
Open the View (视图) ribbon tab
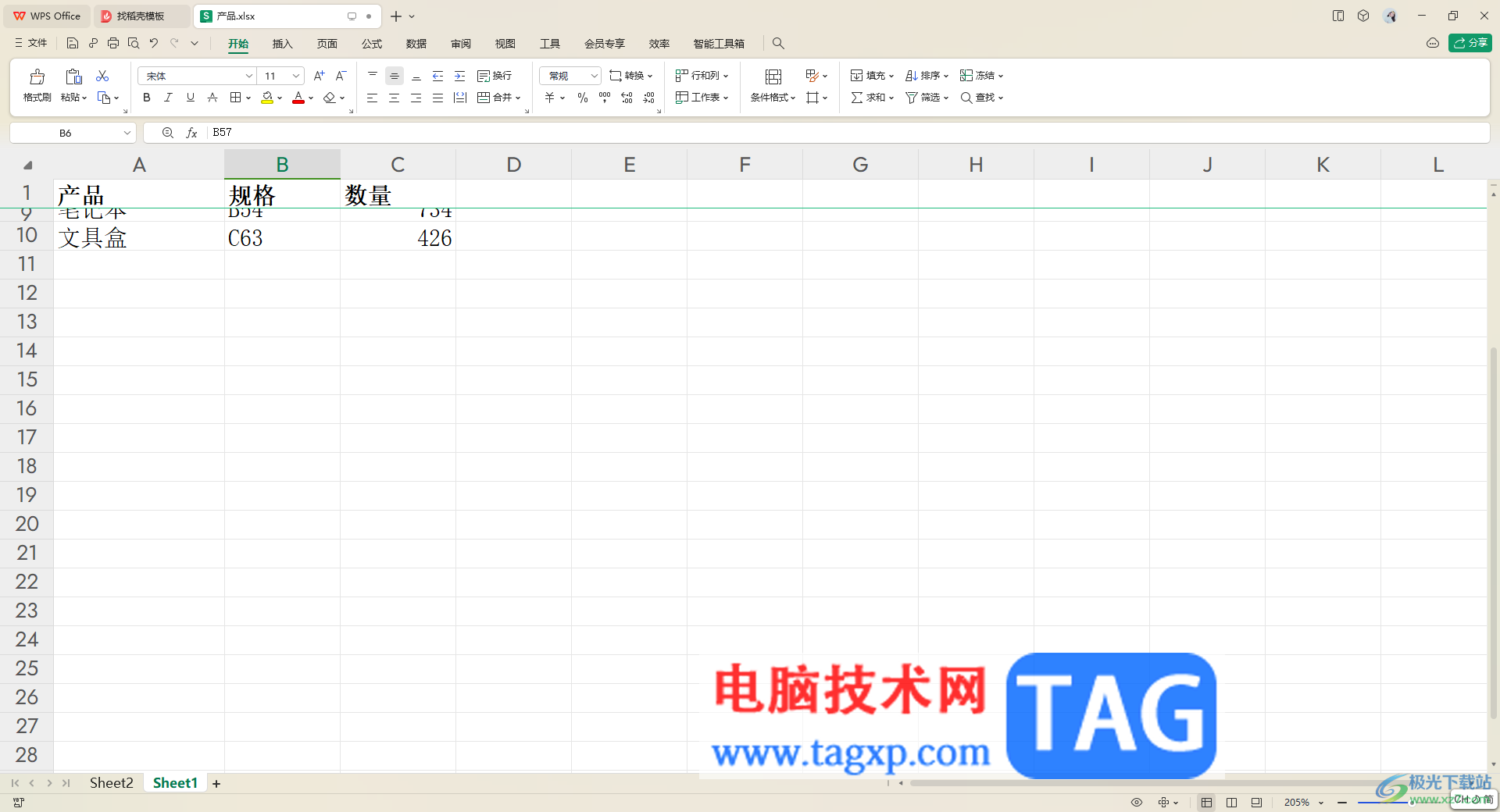coord(505,44)
